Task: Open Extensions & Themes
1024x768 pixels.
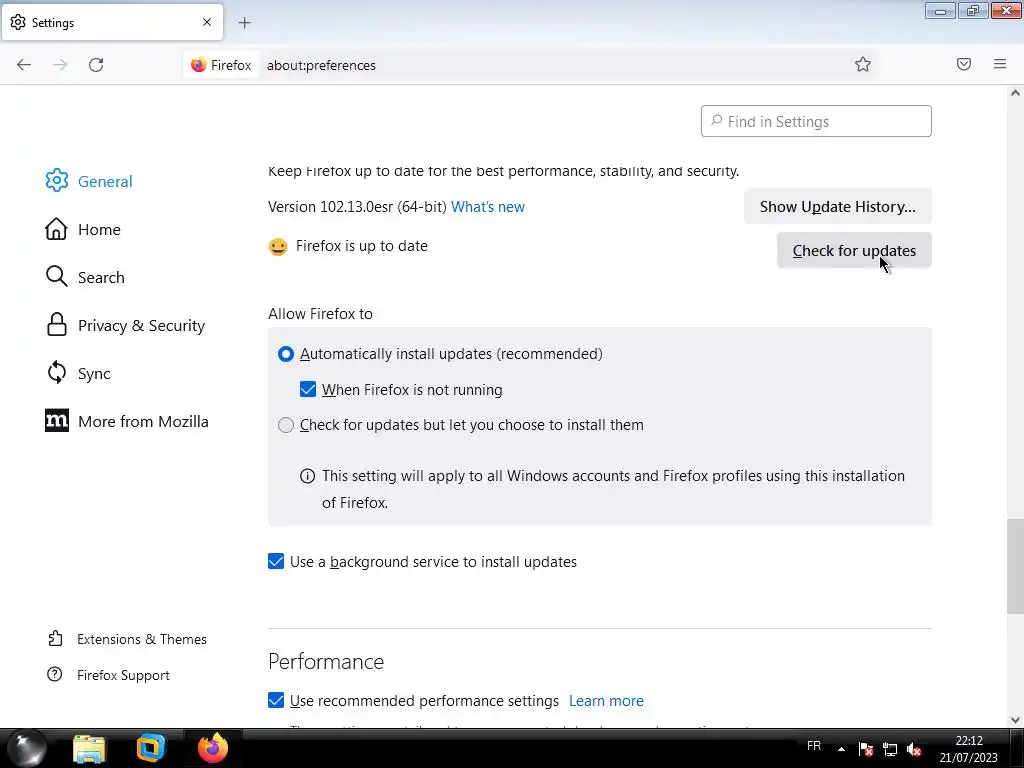Action: click(x=127, y=639)
